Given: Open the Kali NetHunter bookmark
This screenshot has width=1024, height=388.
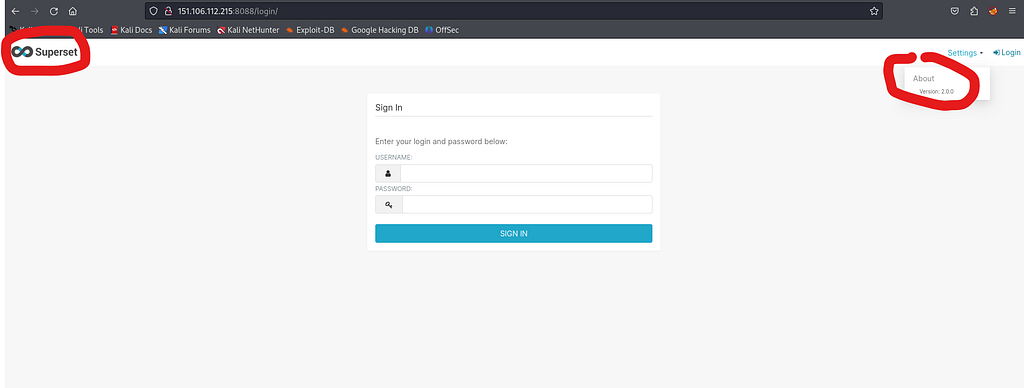Looking at the screenshot, I should click(248, 30).
